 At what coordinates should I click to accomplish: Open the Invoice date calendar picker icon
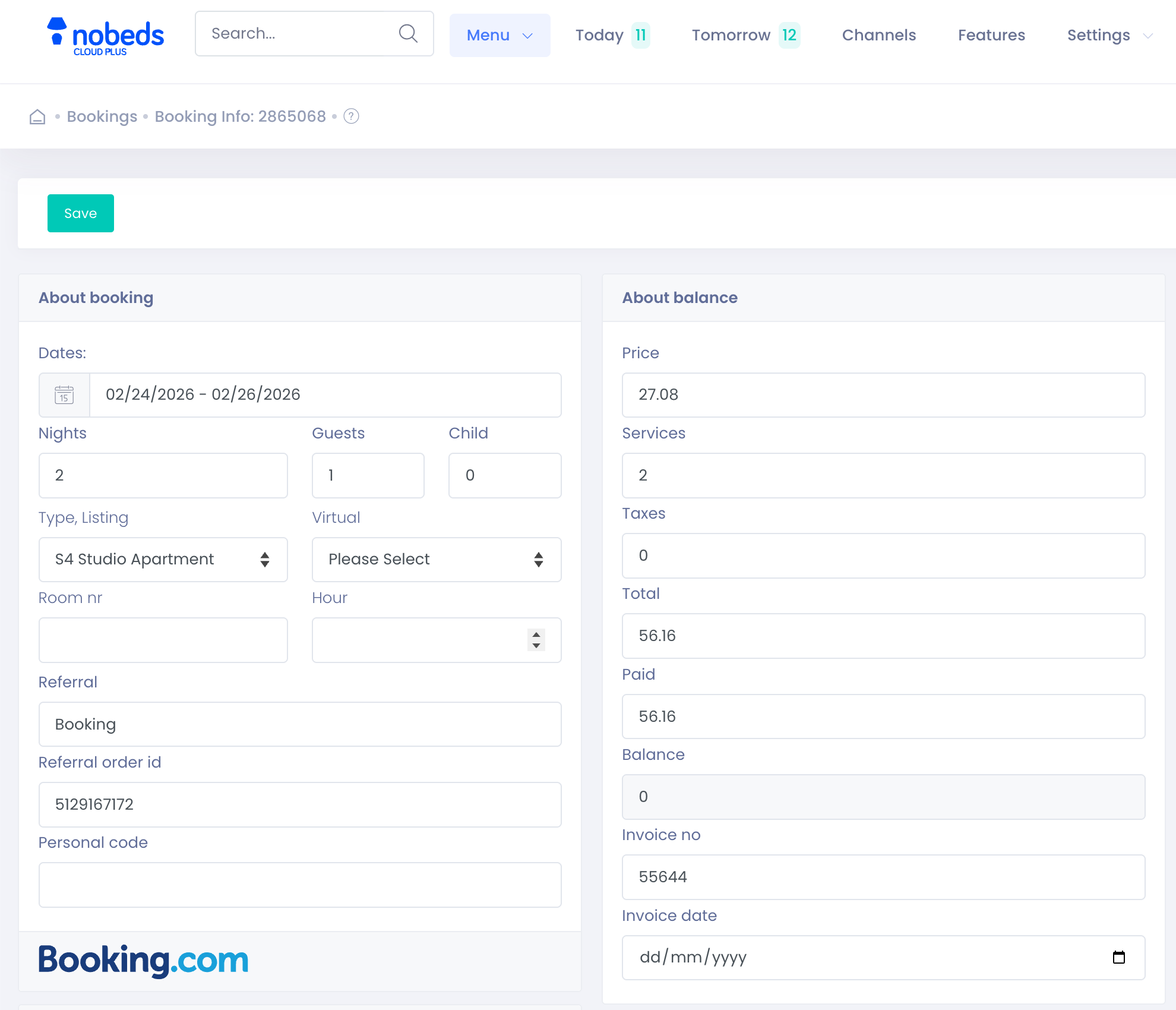click(x=1119, y=958)
